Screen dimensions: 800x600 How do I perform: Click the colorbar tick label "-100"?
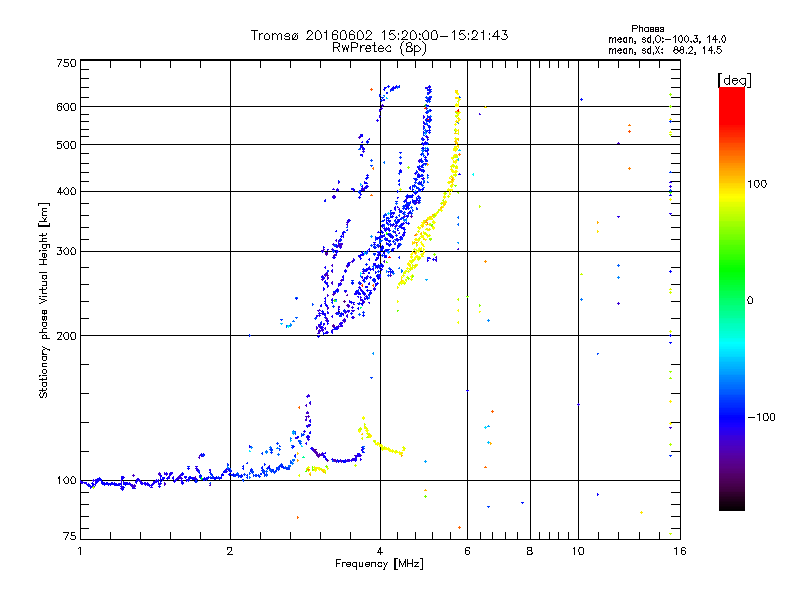(x=761, y=417)
